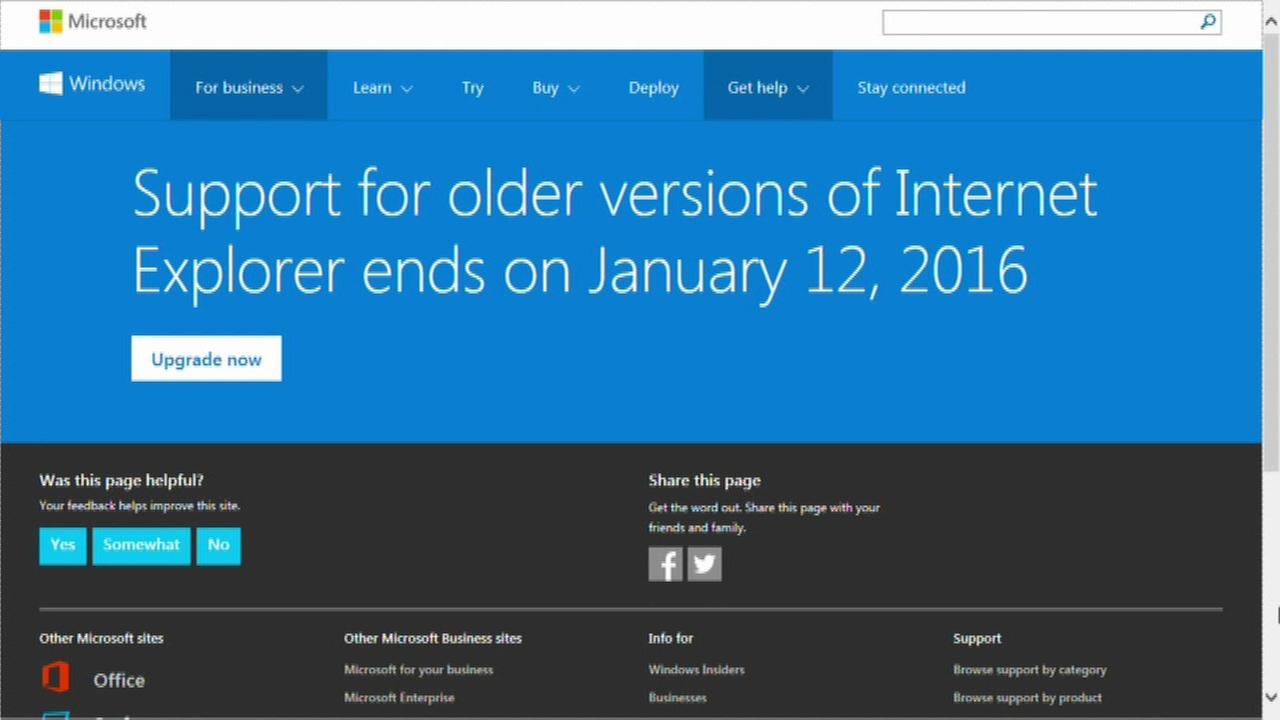Image resolution: width=1280 pixels, height=720 pixels.
Task: Click the 'Other Microsoft Business sites' heading
Action: click(x=433, y=638)
